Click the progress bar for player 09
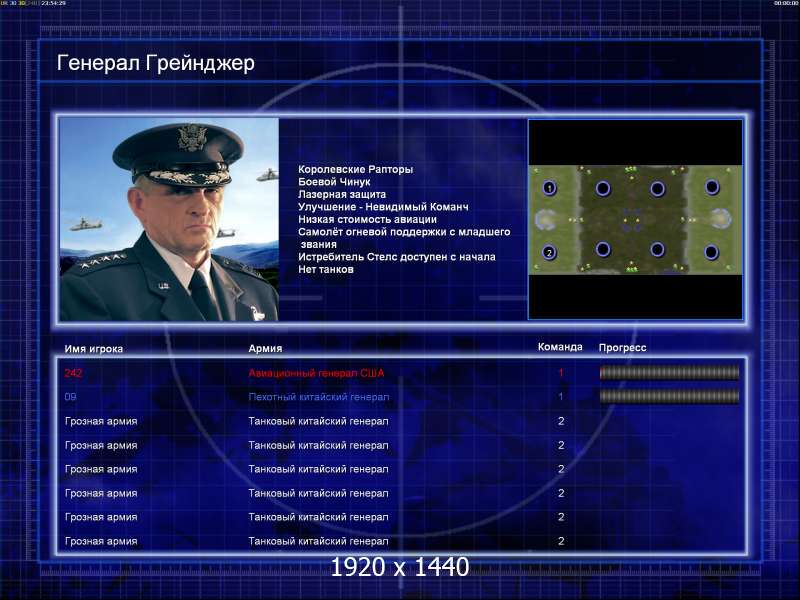The image size is (800, 600). point(669,396)
